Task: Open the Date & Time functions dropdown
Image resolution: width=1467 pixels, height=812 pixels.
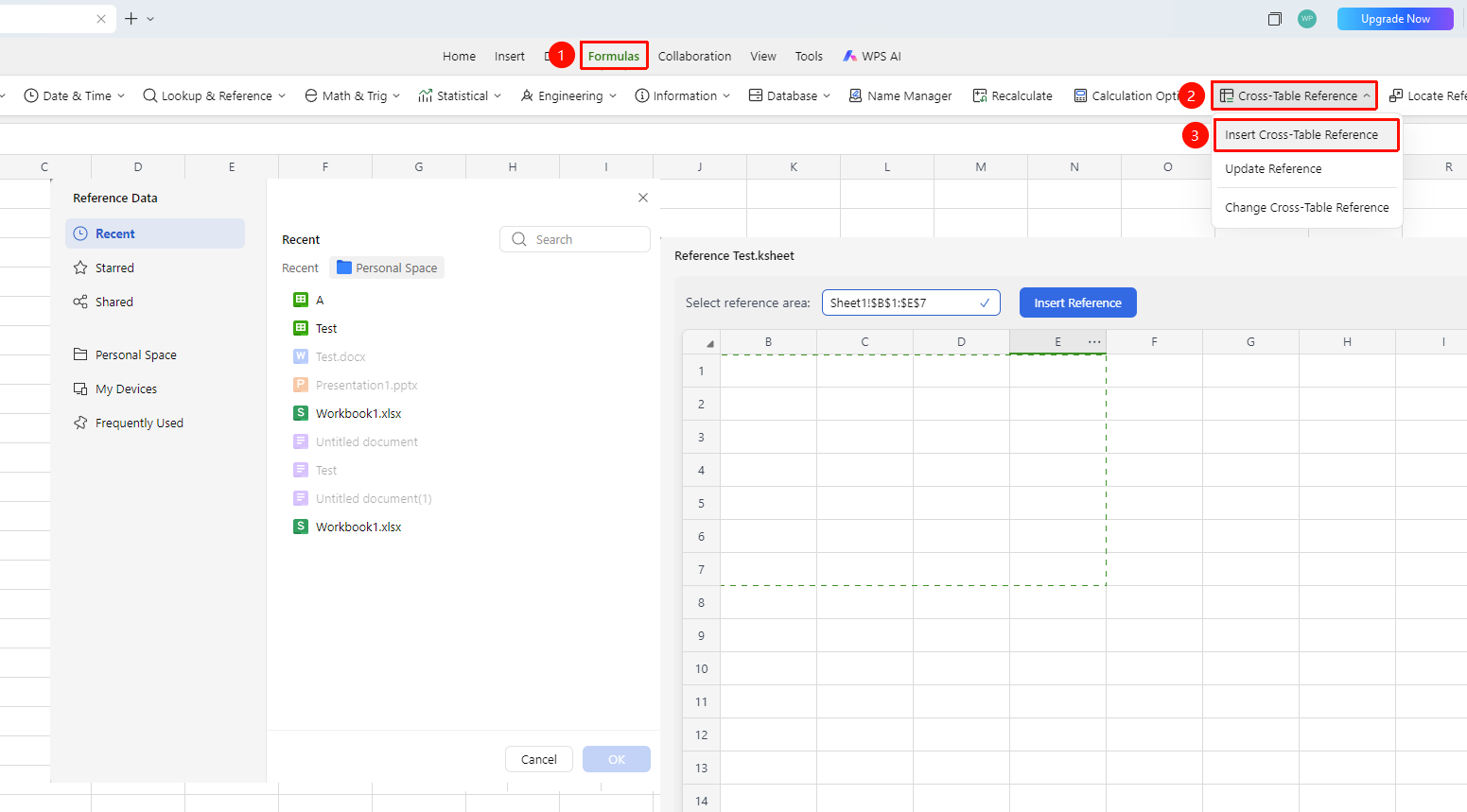Action: (74, 95)
